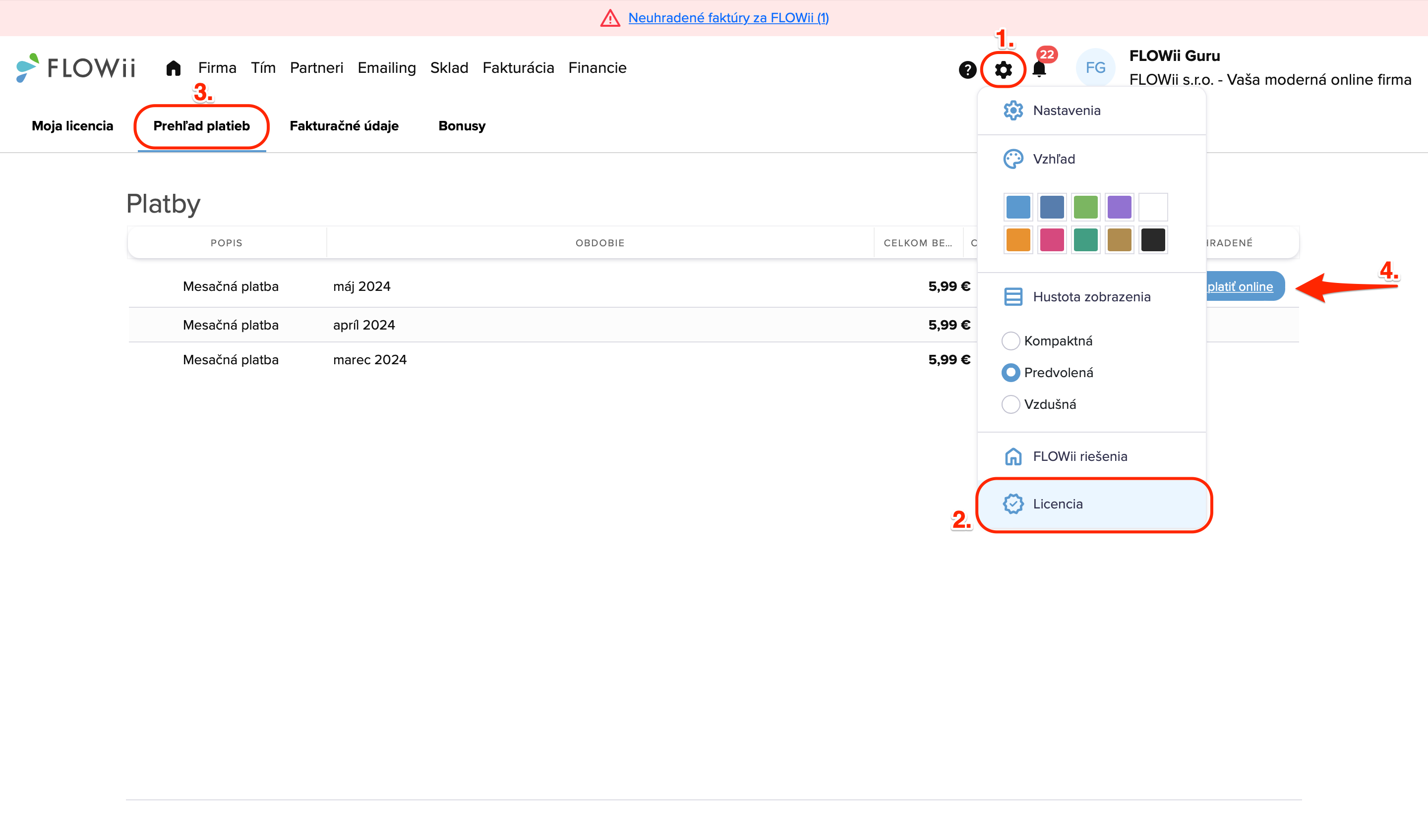Select the máj 2024 payment row

[714, 286]
